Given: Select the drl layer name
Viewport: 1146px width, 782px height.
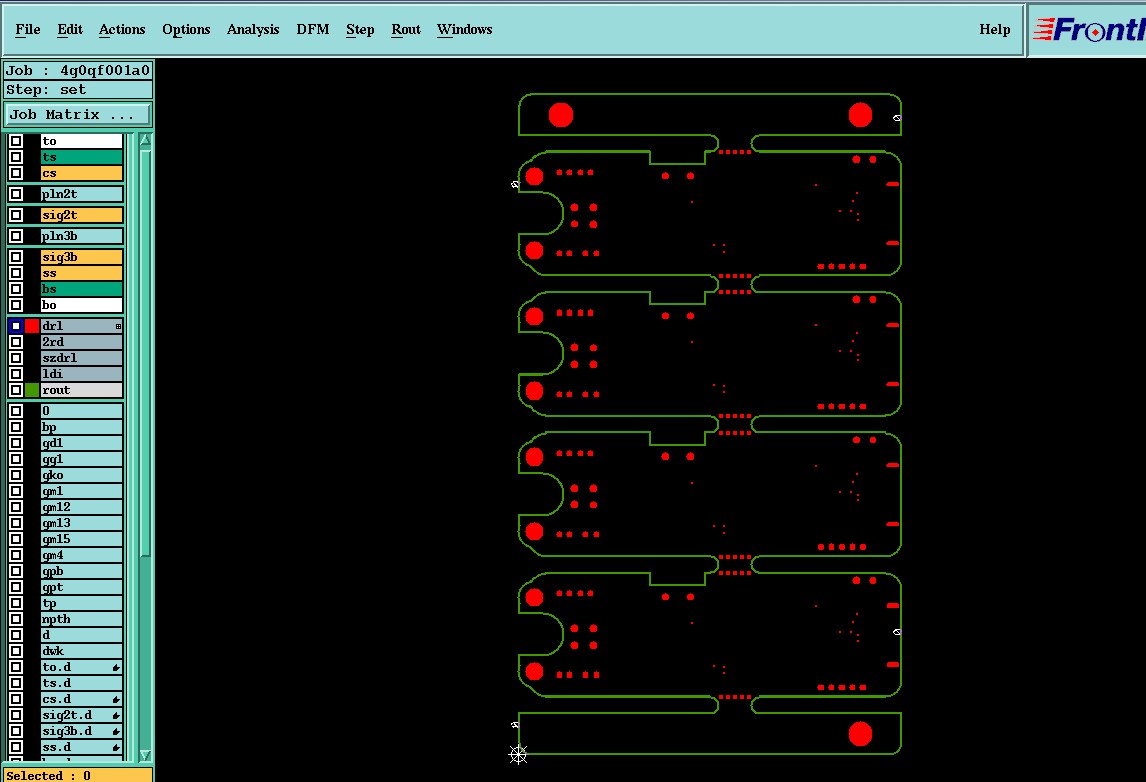Looking at the screenshot, I should tap(81, 326).
